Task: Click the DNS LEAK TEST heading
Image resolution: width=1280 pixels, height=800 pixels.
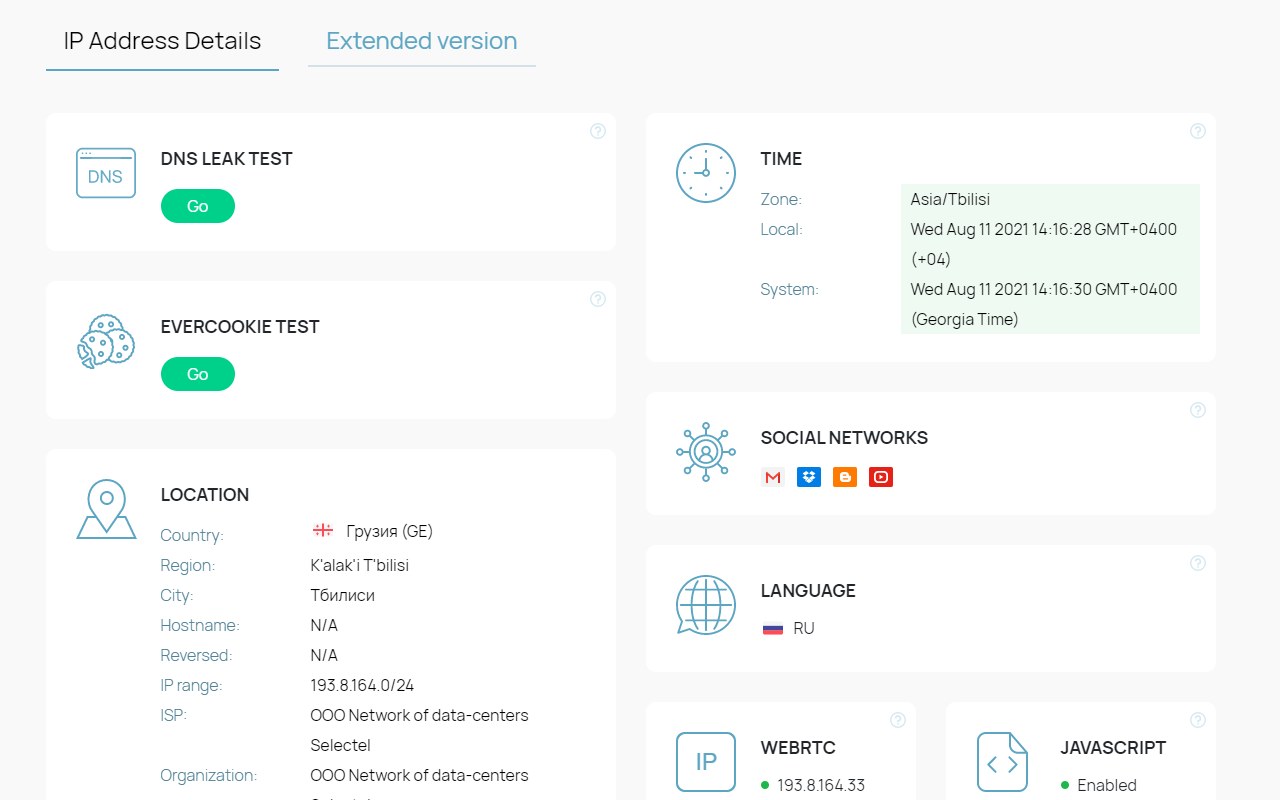Action: click(227, 159)
